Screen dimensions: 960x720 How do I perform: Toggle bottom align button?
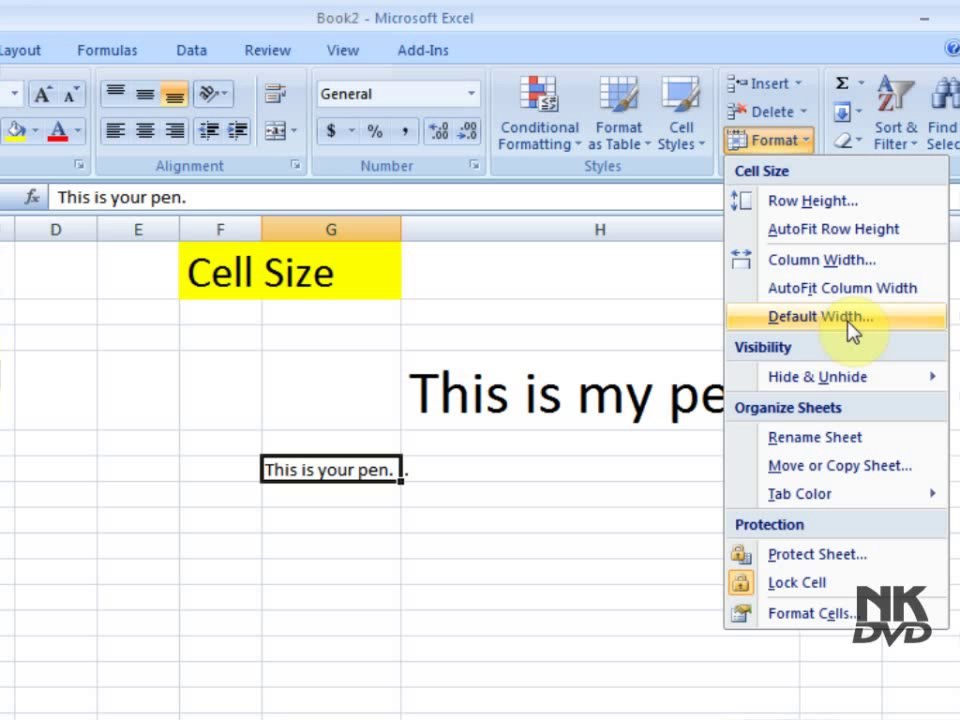[174, 94]
